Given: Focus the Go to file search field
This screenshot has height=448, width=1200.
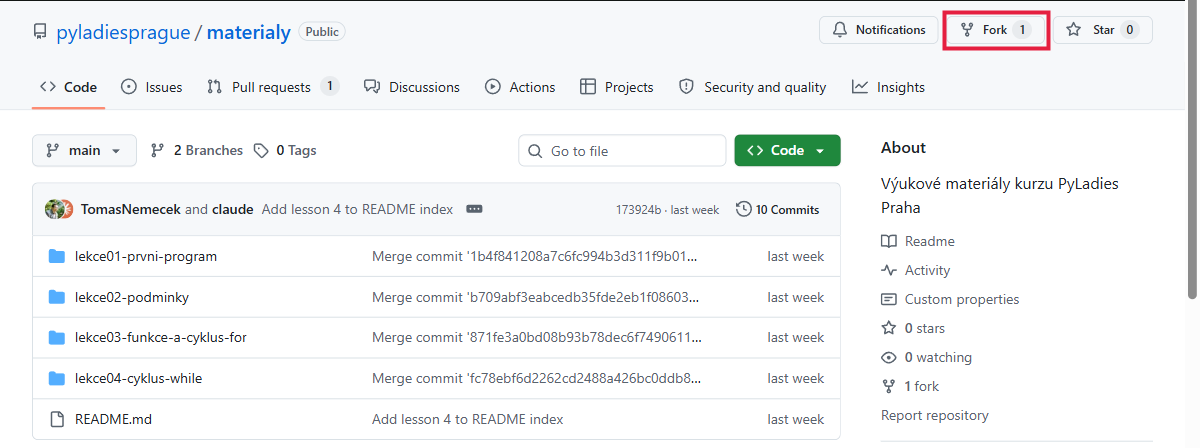Looking at the screenshot, I should point(622,151).
